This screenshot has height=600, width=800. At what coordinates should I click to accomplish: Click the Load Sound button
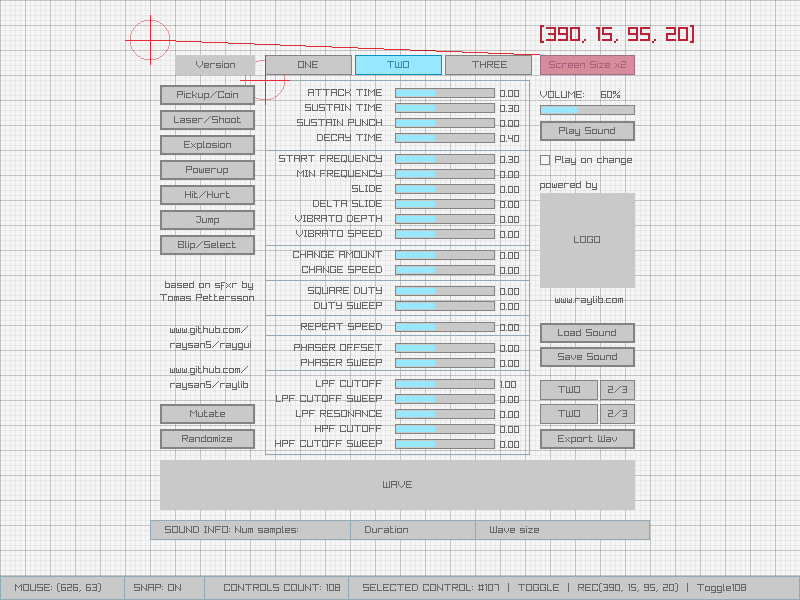tap(587, 333)
